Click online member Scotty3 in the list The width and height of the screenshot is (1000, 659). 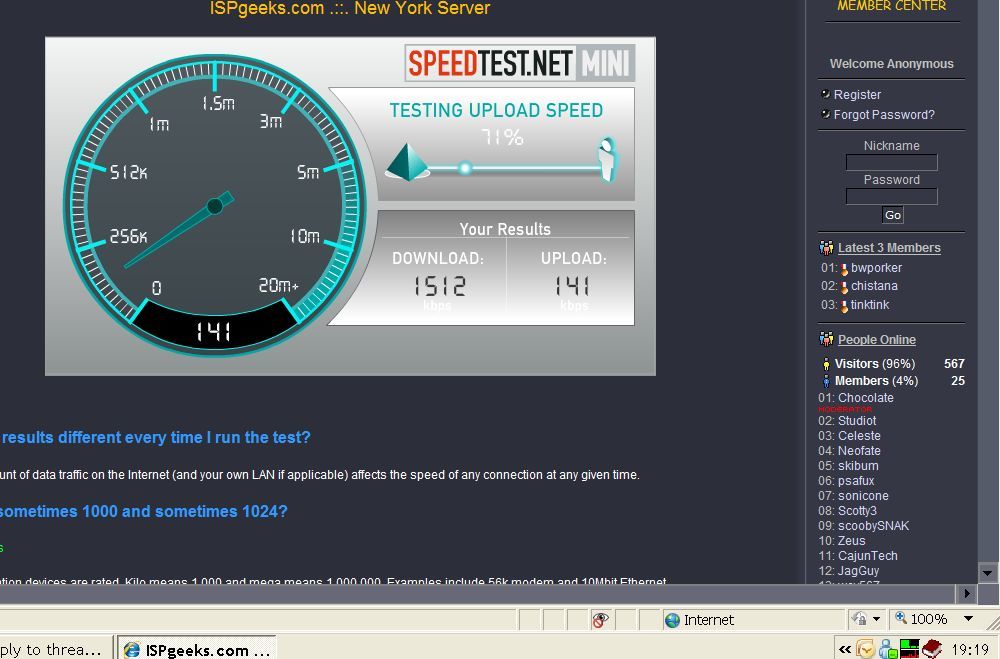click(x=857, y=510)
